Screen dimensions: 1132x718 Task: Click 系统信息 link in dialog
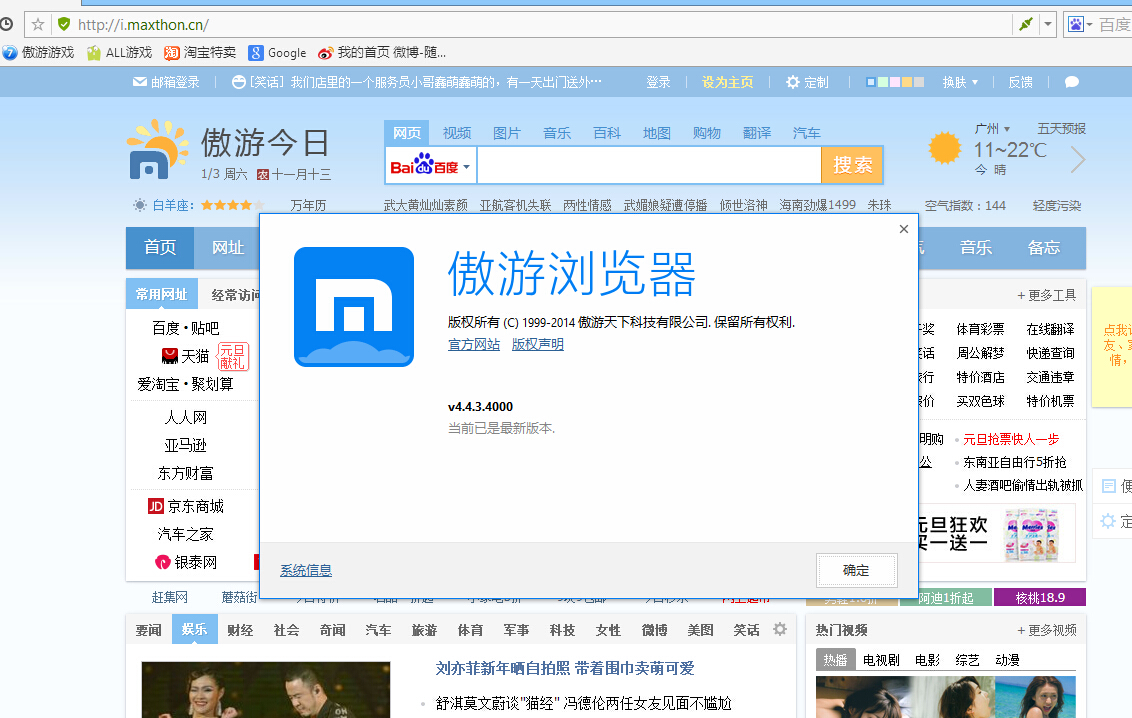(306, 570)
